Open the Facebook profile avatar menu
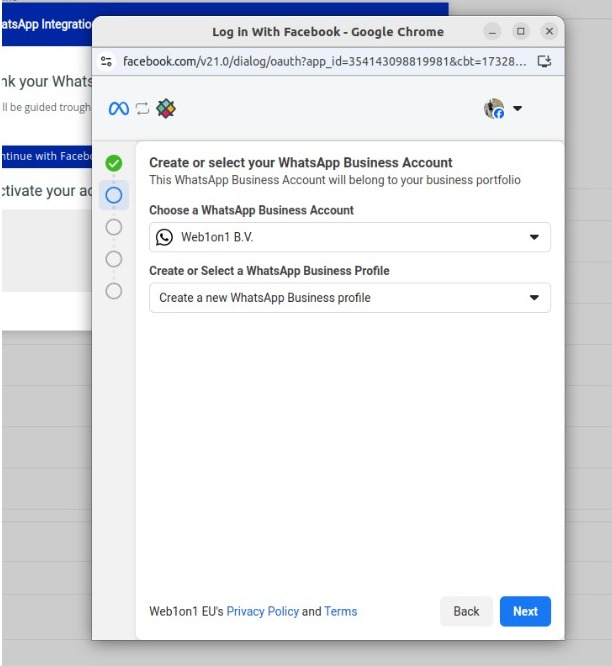Screen dimensions: 612x666 (494, 109)
